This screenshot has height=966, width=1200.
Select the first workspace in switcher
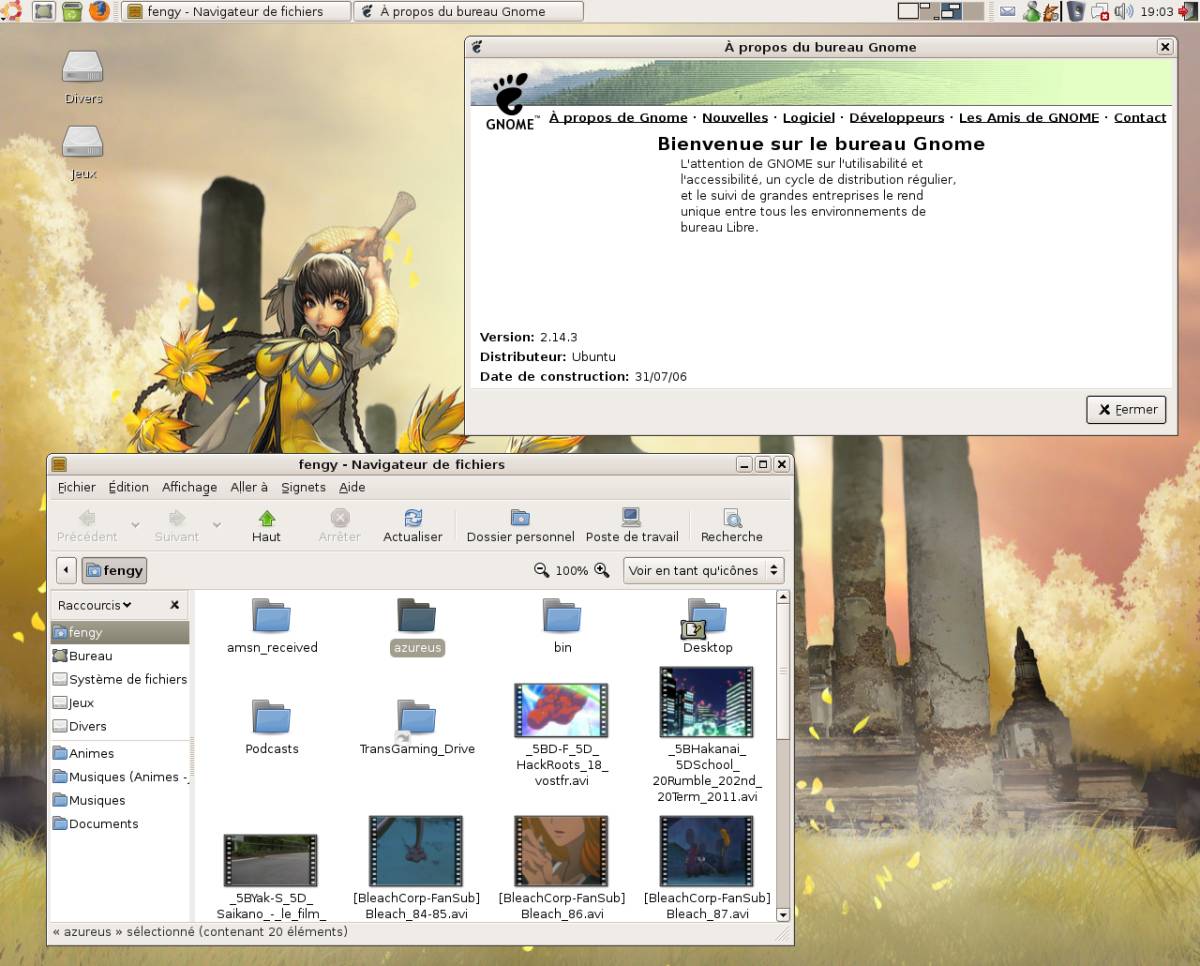pyautogui.click(x=908, y=12)
